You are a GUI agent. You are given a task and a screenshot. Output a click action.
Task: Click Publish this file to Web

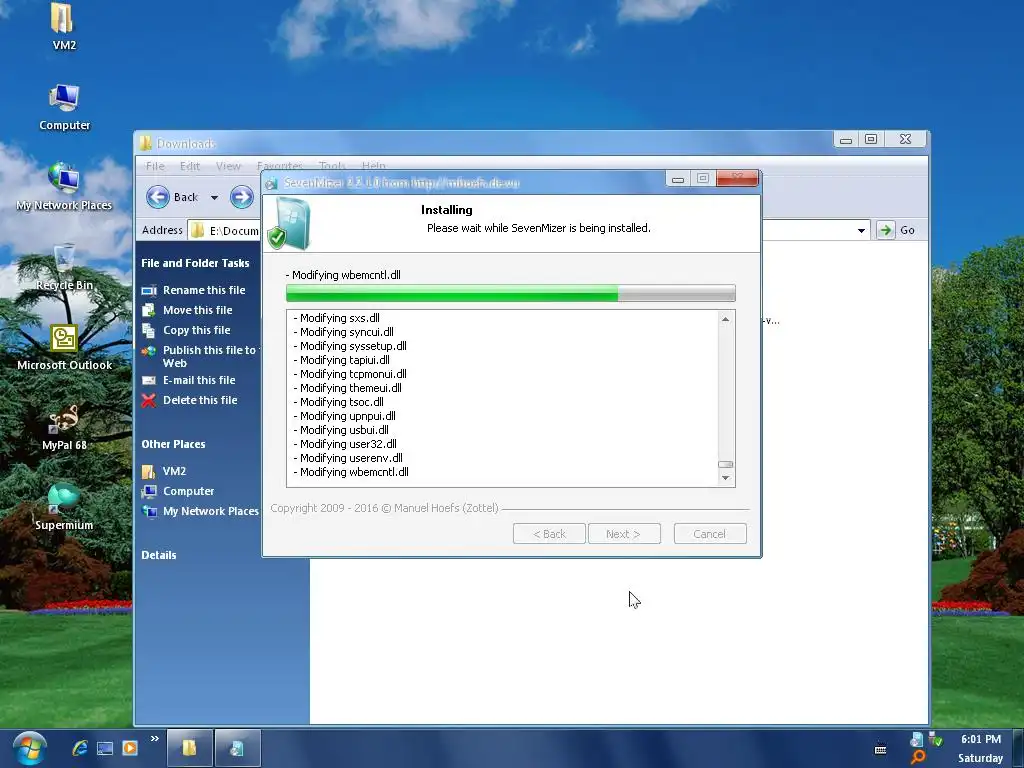209,357
